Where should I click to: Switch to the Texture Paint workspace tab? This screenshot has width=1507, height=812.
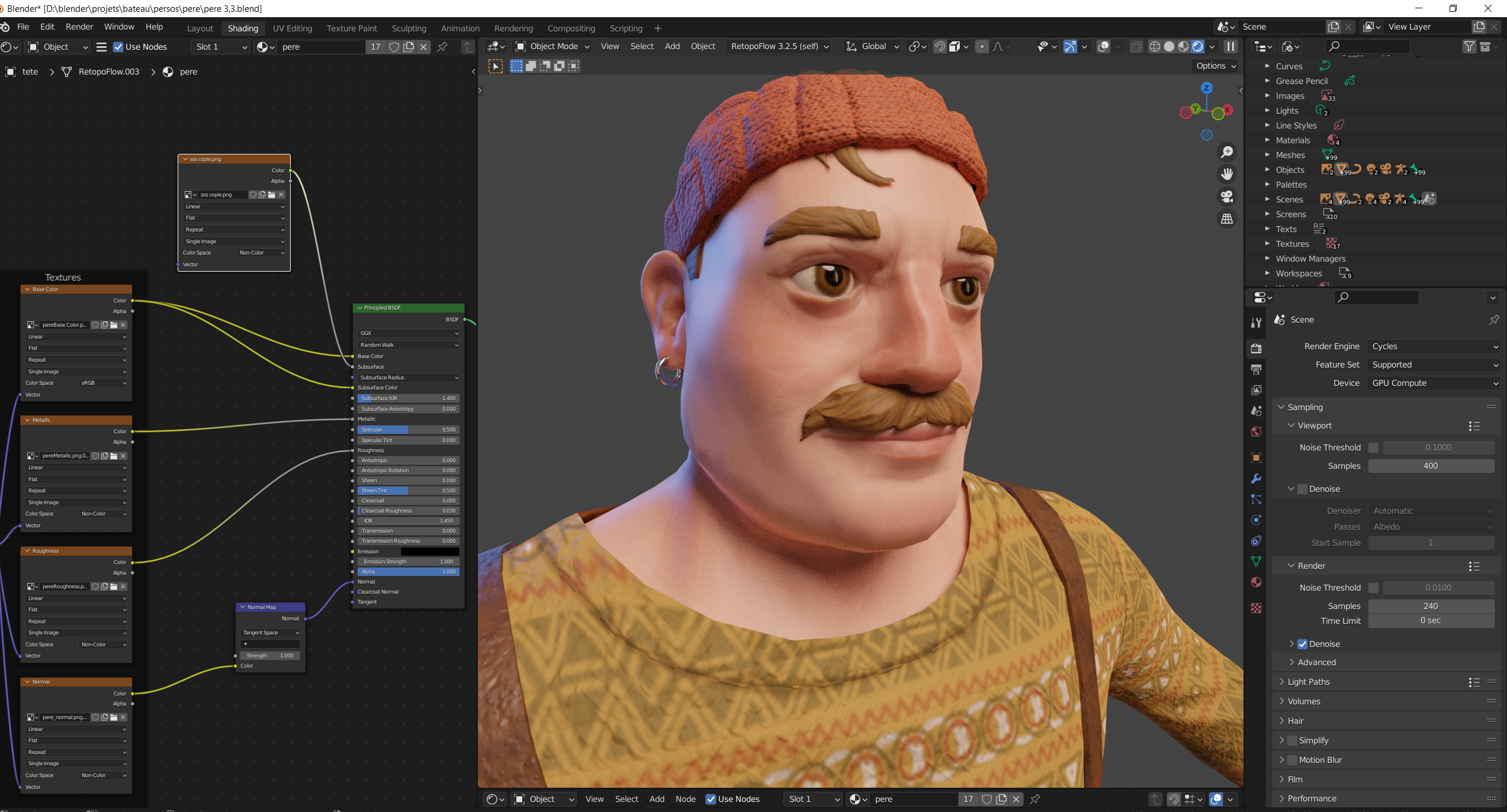[352, 28]
